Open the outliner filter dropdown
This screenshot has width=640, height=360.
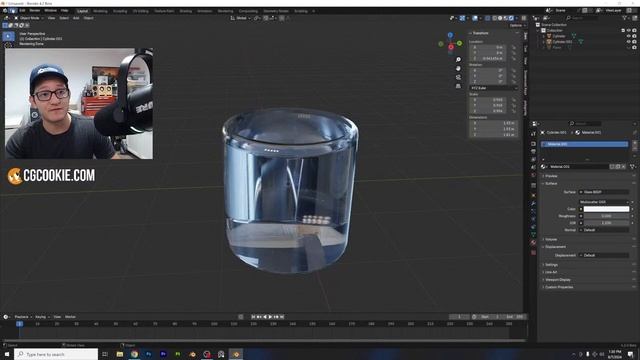(626, 18)
